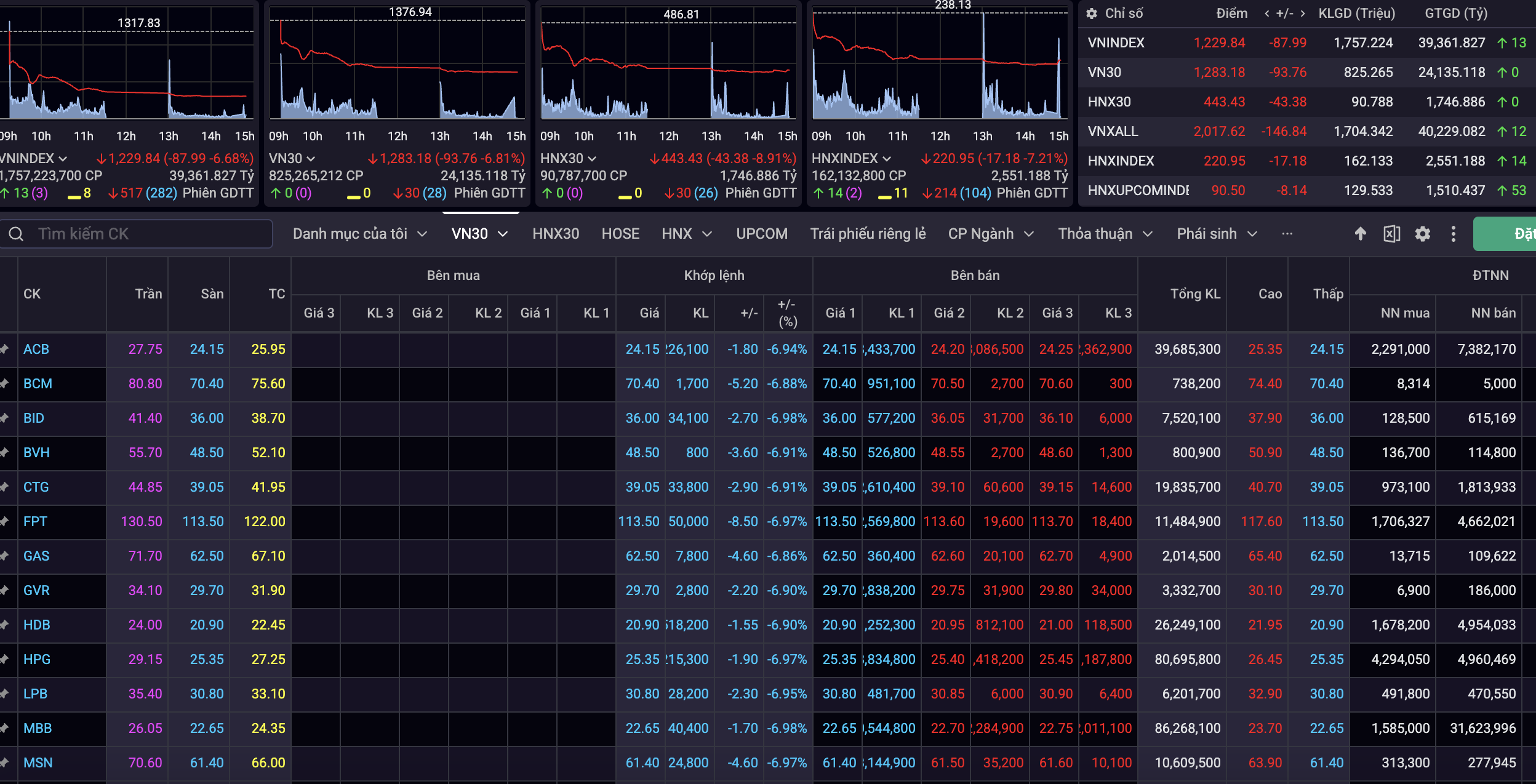Click the upward arrow icon in toolbar

coord(1361,234)
